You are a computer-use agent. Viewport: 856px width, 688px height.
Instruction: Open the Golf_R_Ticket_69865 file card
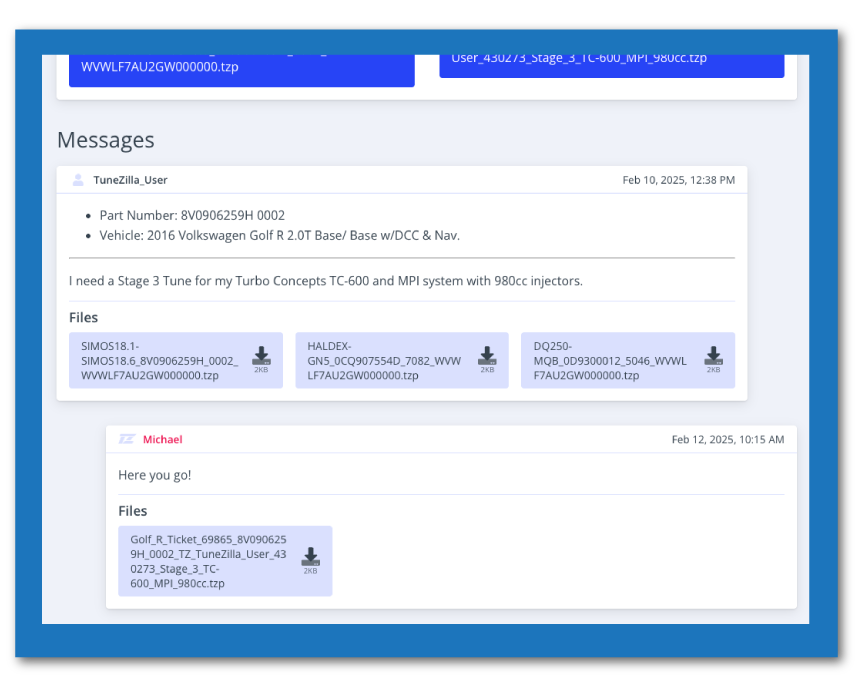tap(225, 561)
